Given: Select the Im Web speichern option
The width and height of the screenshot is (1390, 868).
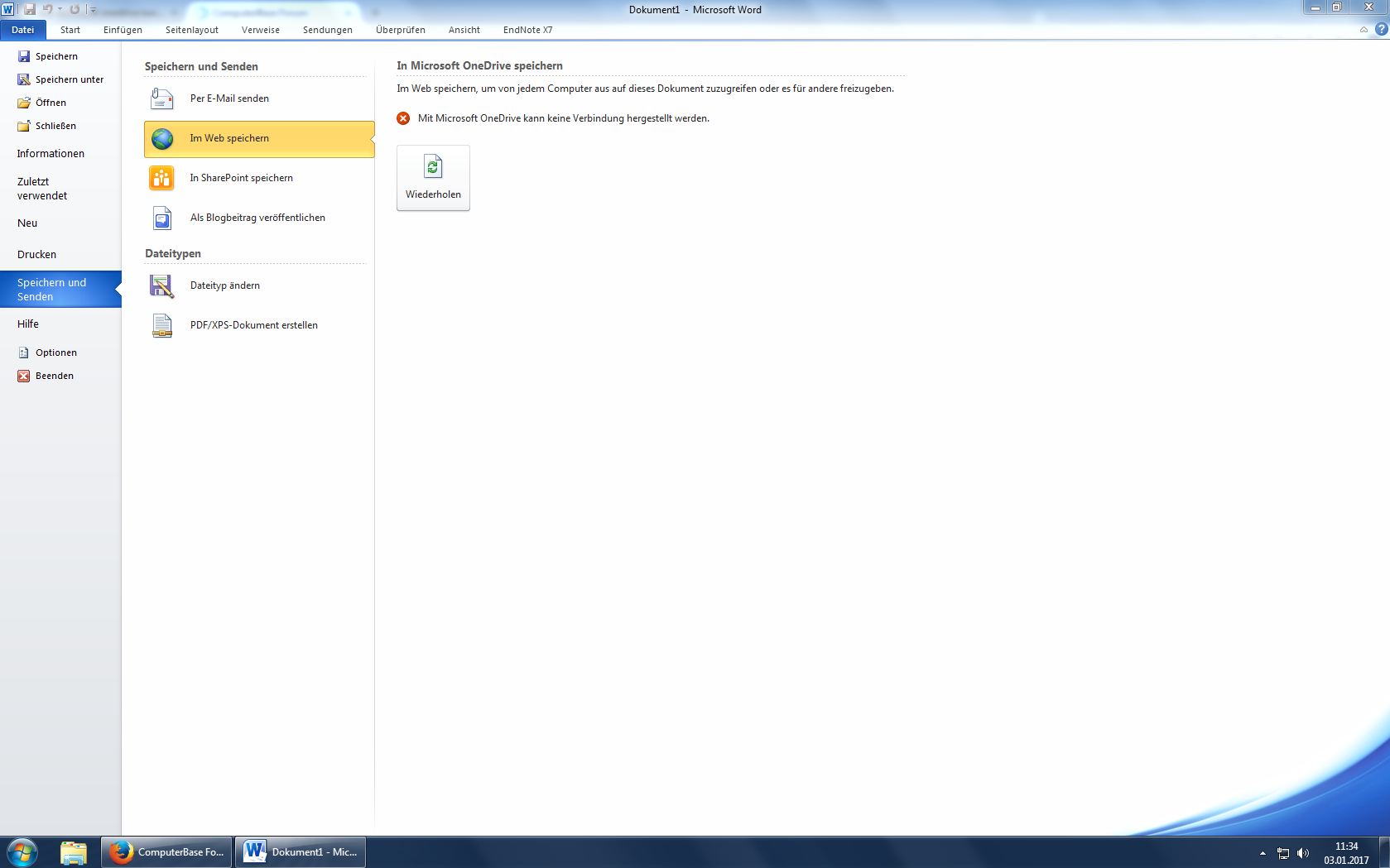Looking at the screenshot, I should [x=258, y=138].
